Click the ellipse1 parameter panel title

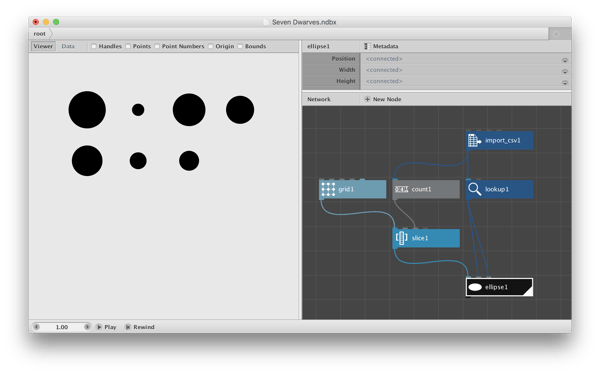click(318, 46)
